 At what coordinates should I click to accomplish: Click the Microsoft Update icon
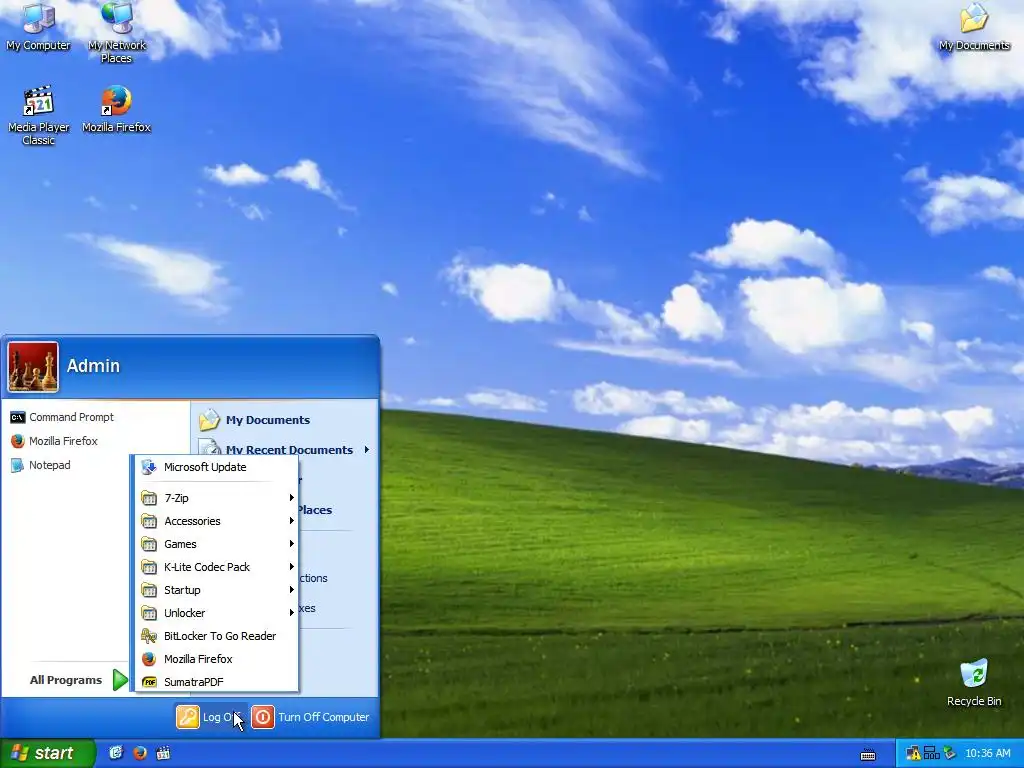pos(149,467)
